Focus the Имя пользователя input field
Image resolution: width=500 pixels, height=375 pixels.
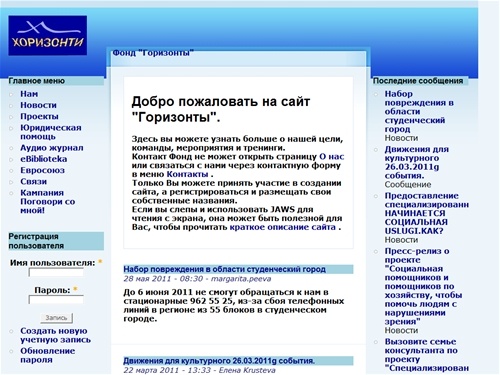56,273
